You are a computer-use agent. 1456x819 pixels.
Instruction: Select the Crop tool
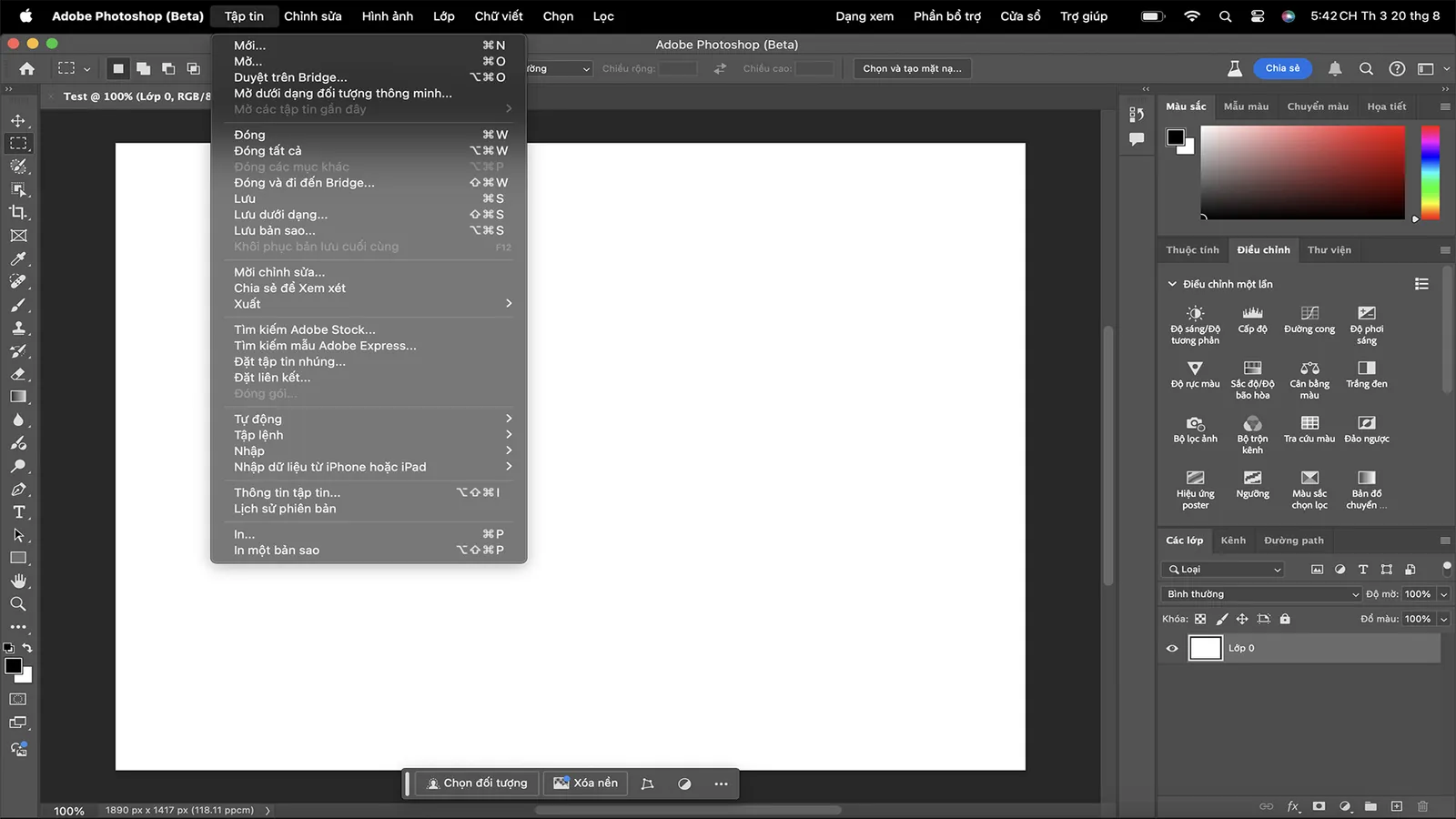[18, 212]
